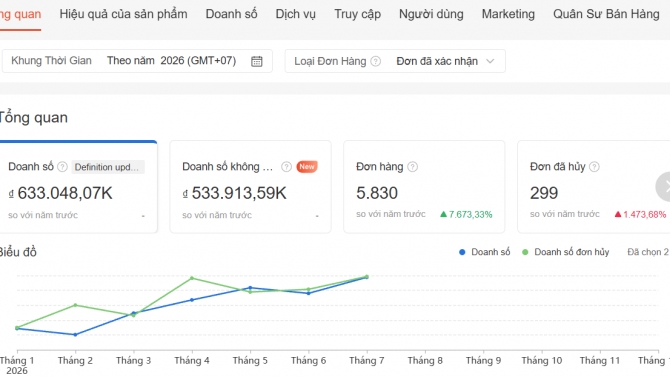Switch to Người dùng tab
This screenshot has height=377, width=670.
431,14
